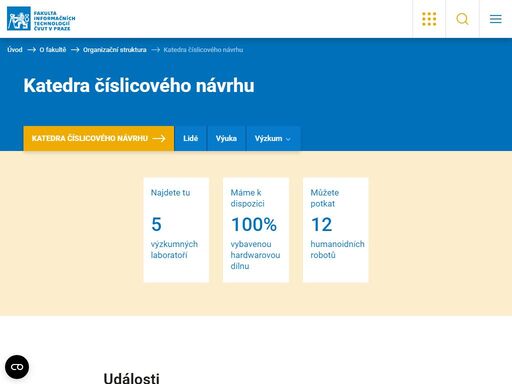This screenshot has width=512, height=384.
Task: Open Organizační struktura breadcrumb
Action: click(x=115, y=50)
